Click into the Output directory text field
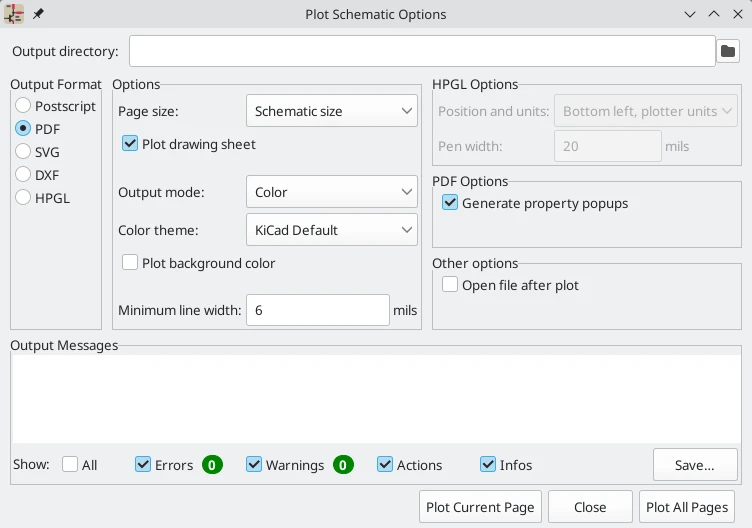 tap(422, 51)
